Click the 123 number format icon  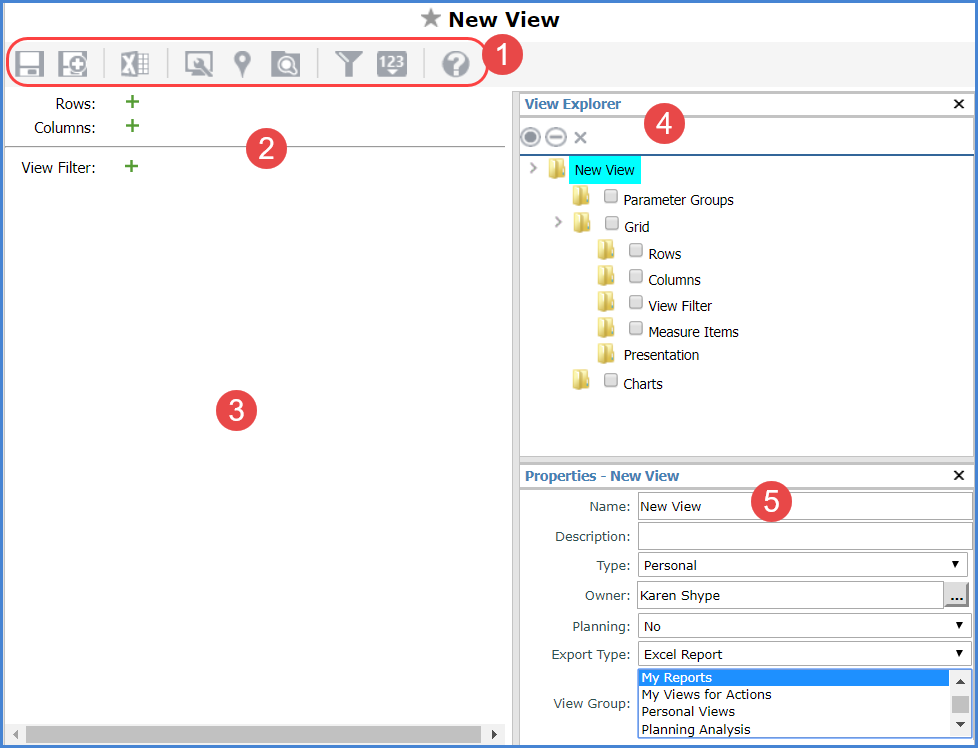pos(392,65)
